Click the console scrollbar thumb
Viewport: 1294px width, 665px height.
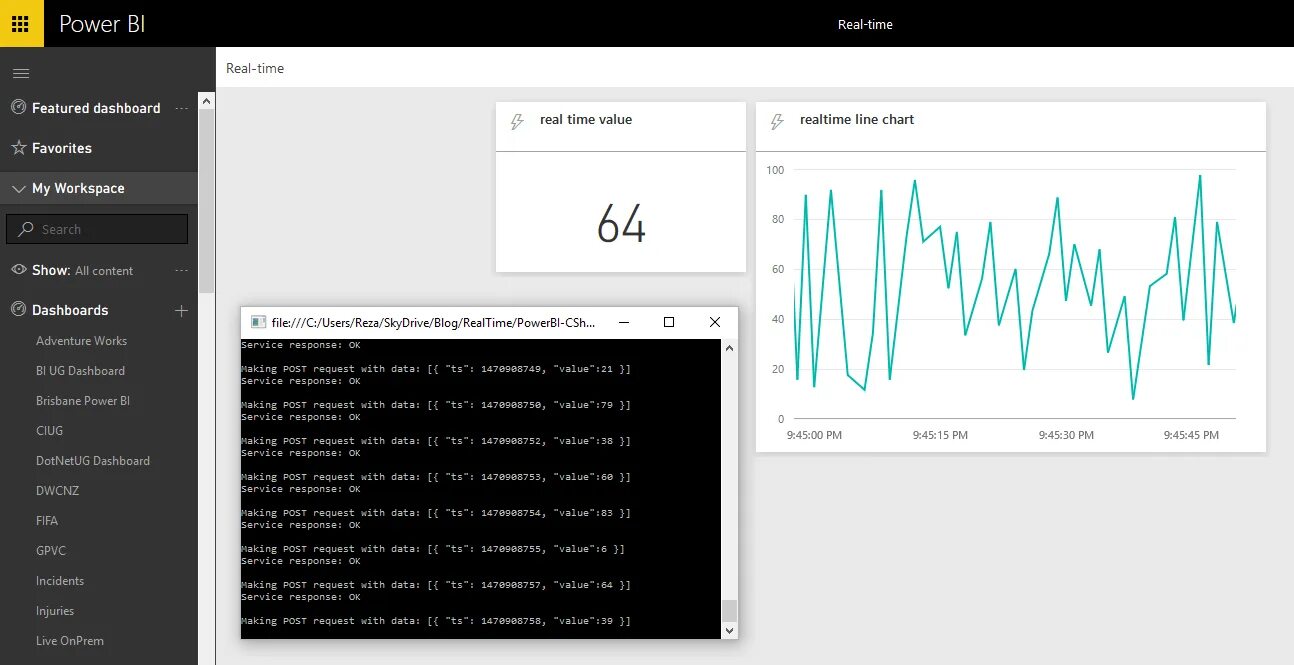coord(729,610)
